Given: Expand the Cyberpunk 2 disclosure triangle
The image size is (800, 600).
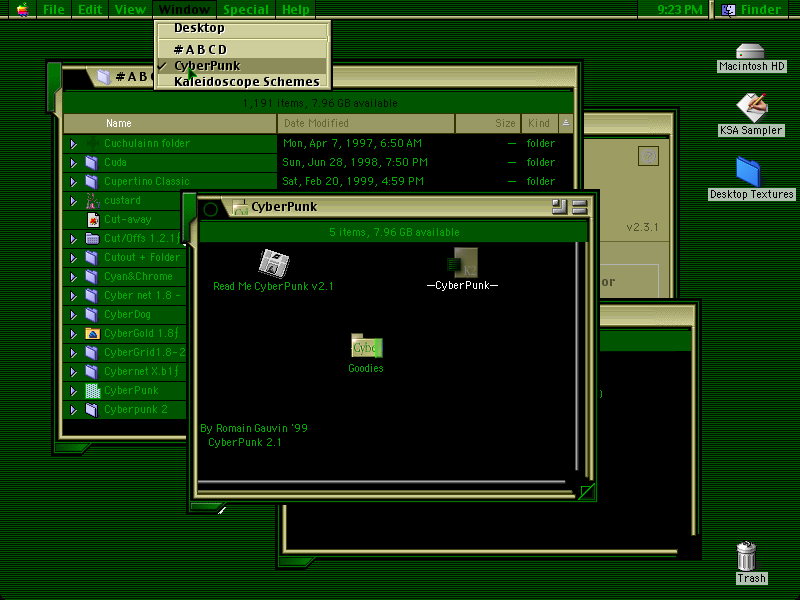Looking at the screenshot, I should (73, 410).
